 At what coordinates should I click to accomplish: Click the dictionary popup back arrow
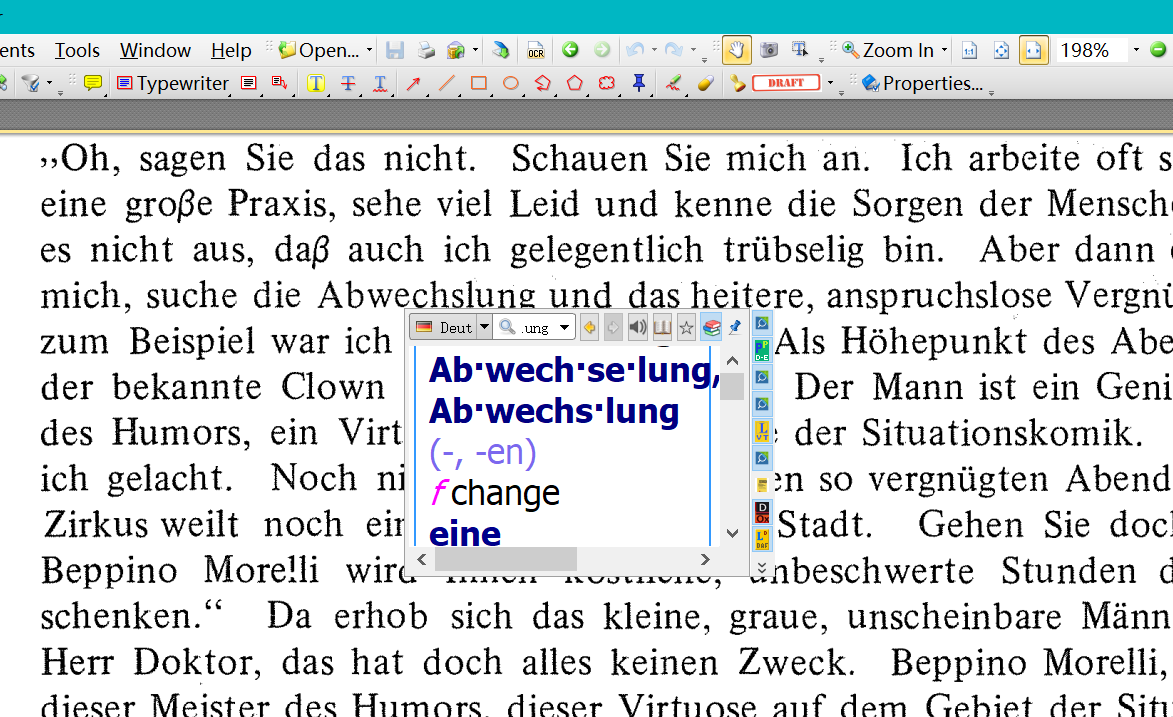coord(589,327)
